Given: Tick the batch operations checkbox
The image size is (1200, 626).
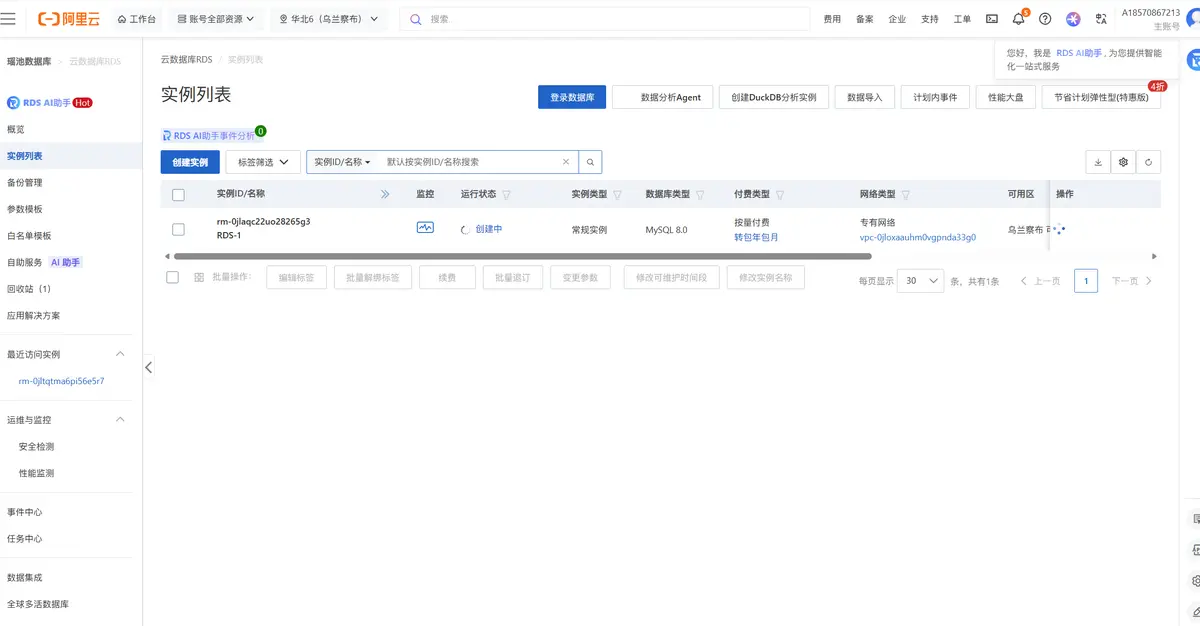Looking at the screenshot, I should [x=172, y=277].
